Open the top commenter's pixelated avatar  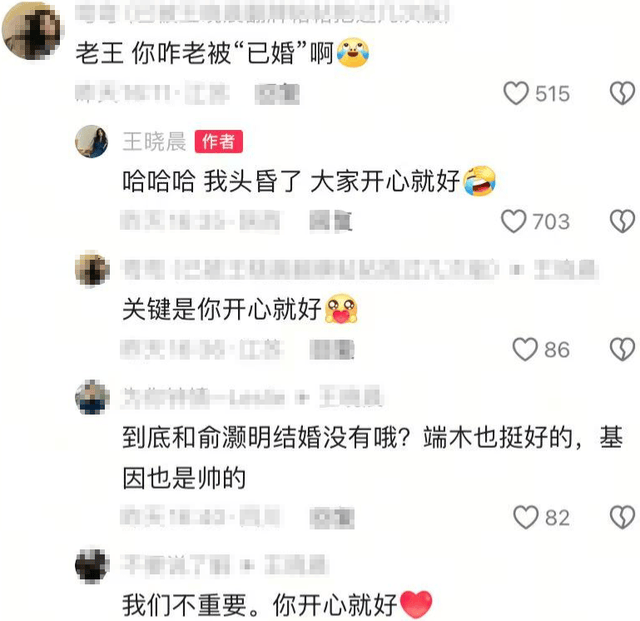click(31, 31)
